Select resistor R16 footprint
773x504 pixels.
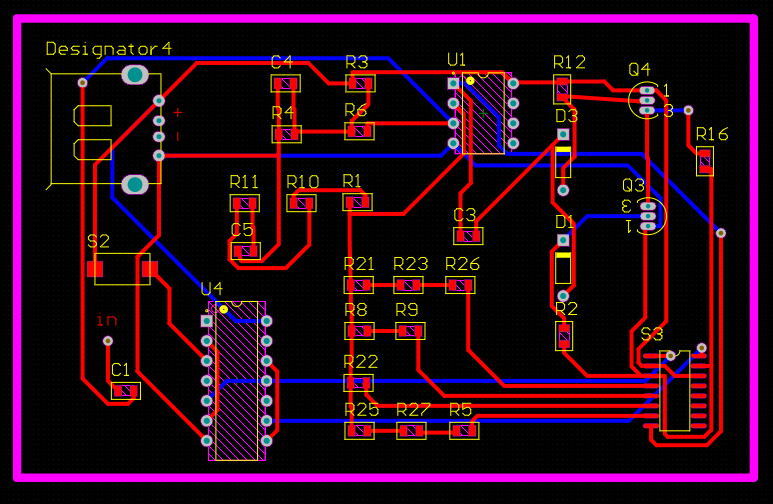(705, 161)
